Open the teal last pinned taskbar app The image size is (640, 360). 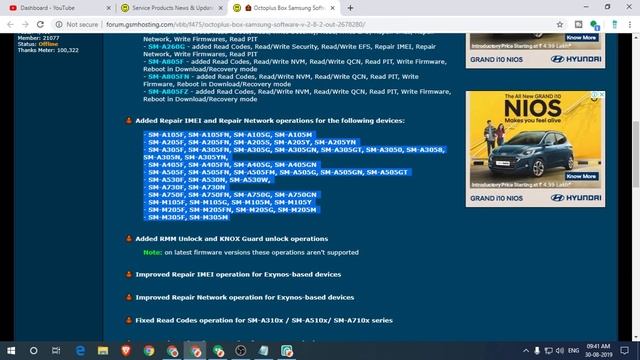point(287,351)
